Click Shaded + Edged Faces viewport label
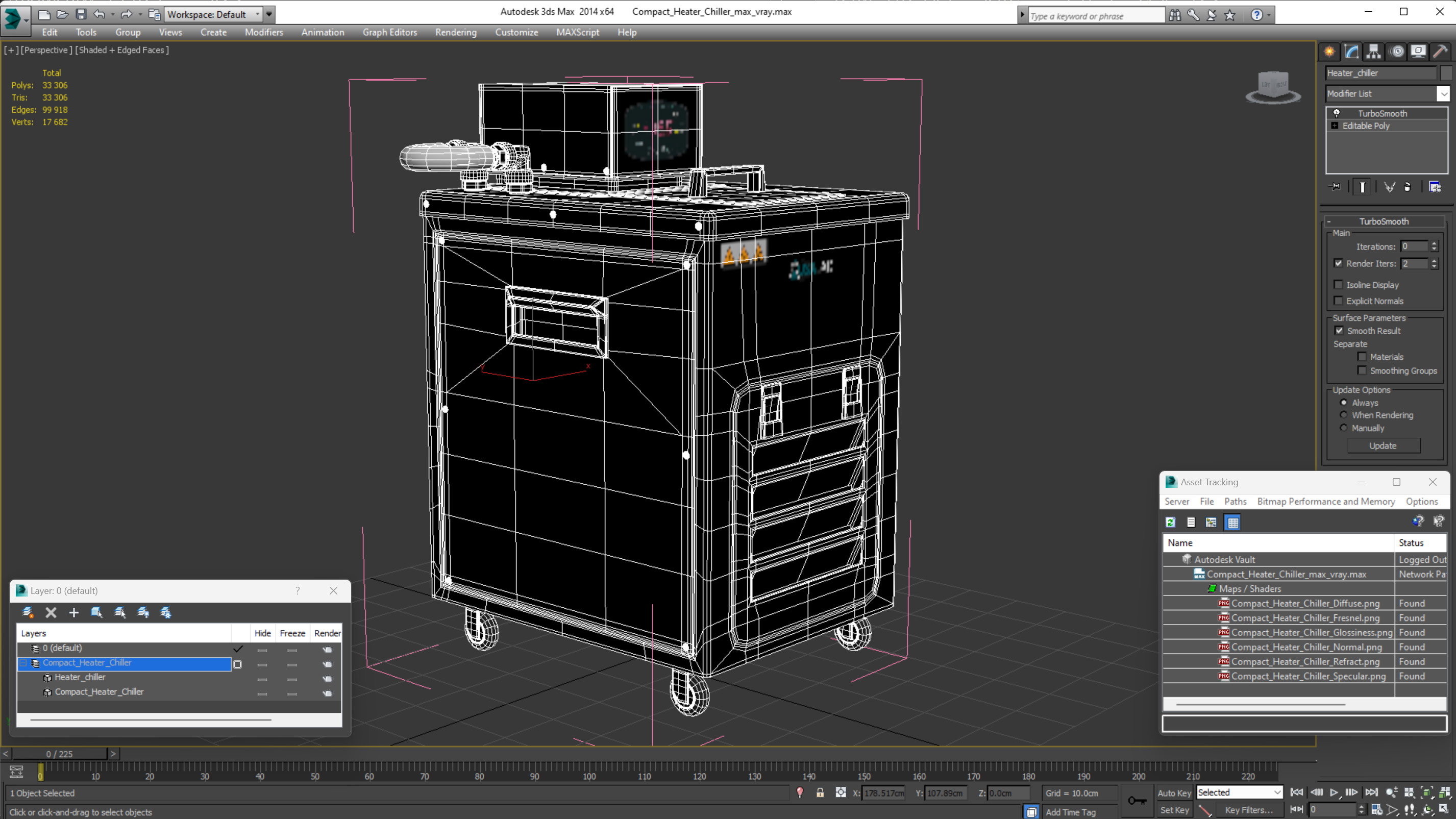This screenshot has height=819, width=1456. pyautogui.click(x=122, y=49)
